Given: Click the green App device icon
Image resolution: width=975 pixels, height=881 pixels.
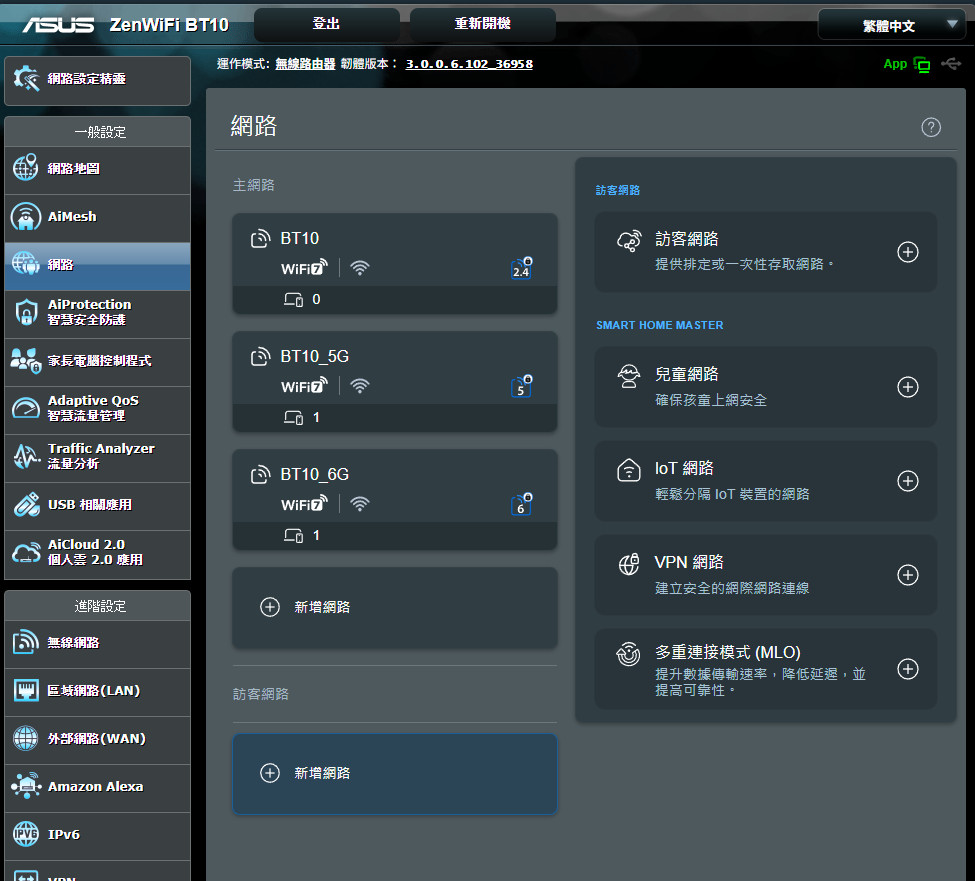Looking at the screenshot, I should [922, 64].
